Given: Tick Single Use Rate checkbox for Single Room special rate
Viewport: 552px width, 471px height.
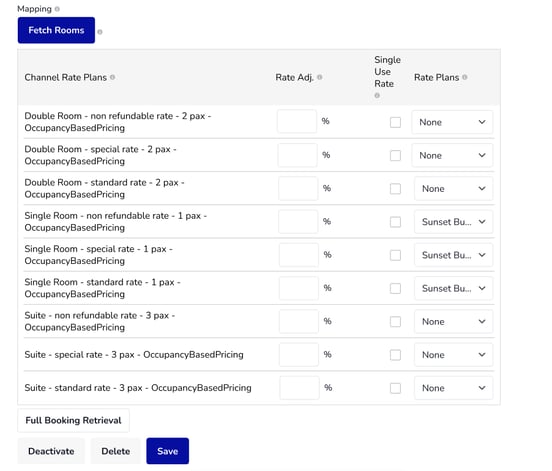Looking at the screenshot, I should (x=395, y=255).
